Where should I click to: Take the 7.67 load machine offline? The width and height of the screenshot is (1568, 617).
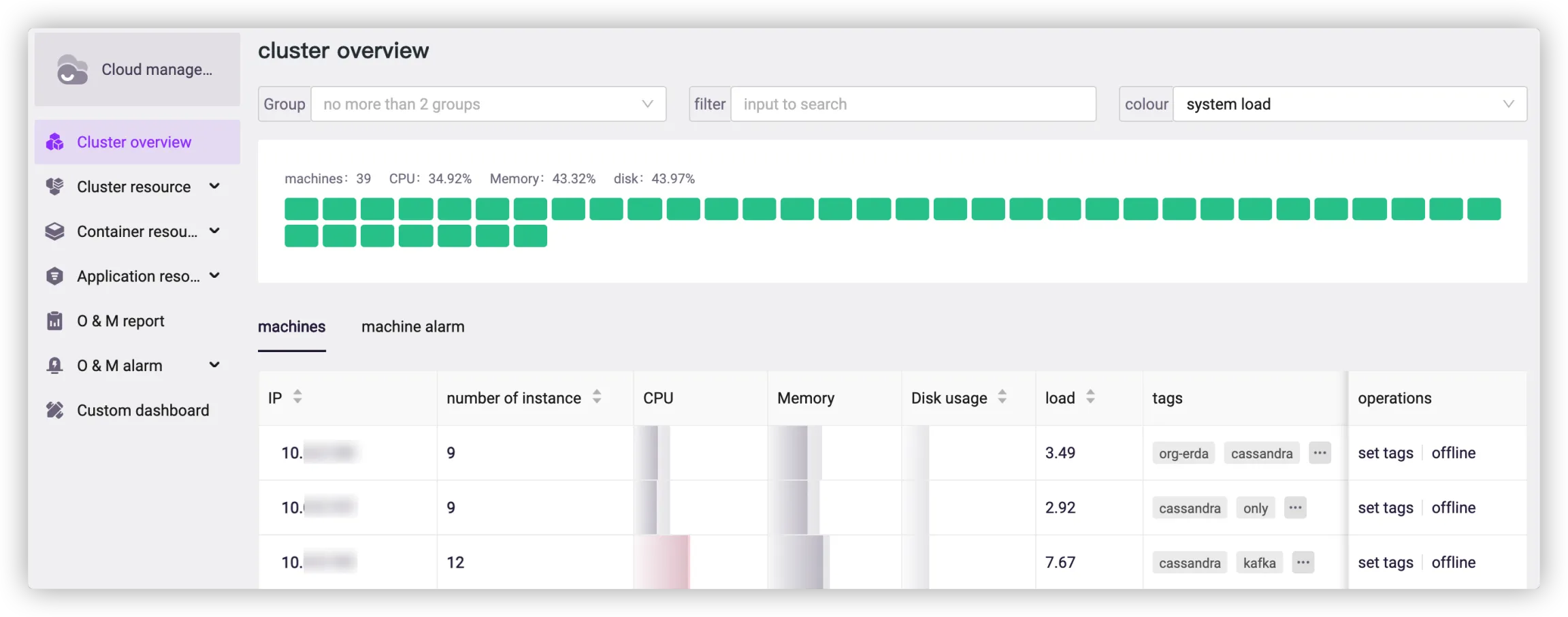pyautogui.click(x=1453, y=563)
